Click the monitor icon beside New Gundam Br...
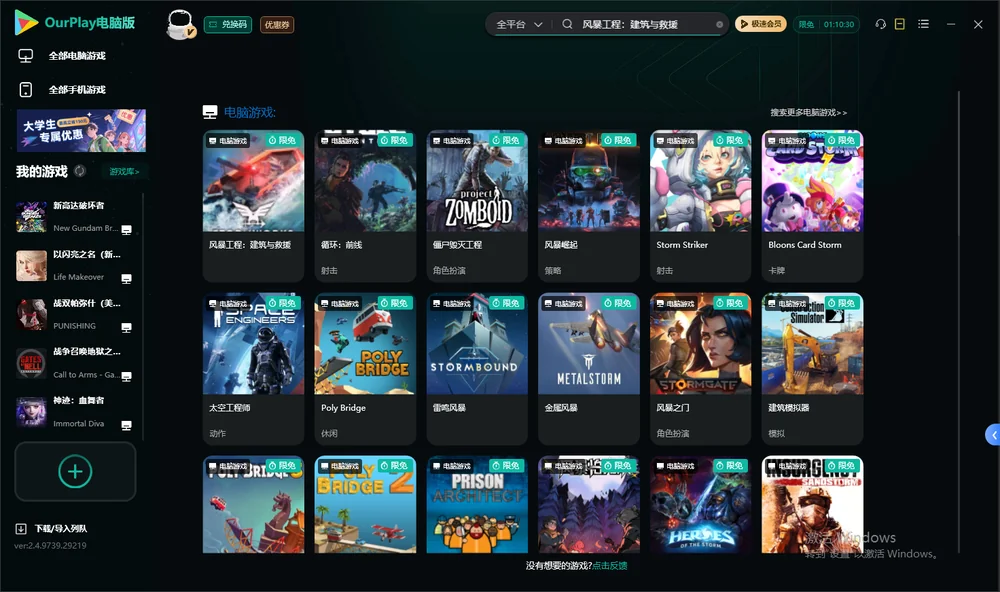This screenshot has width=1000, height=592. tap(126, 230)
